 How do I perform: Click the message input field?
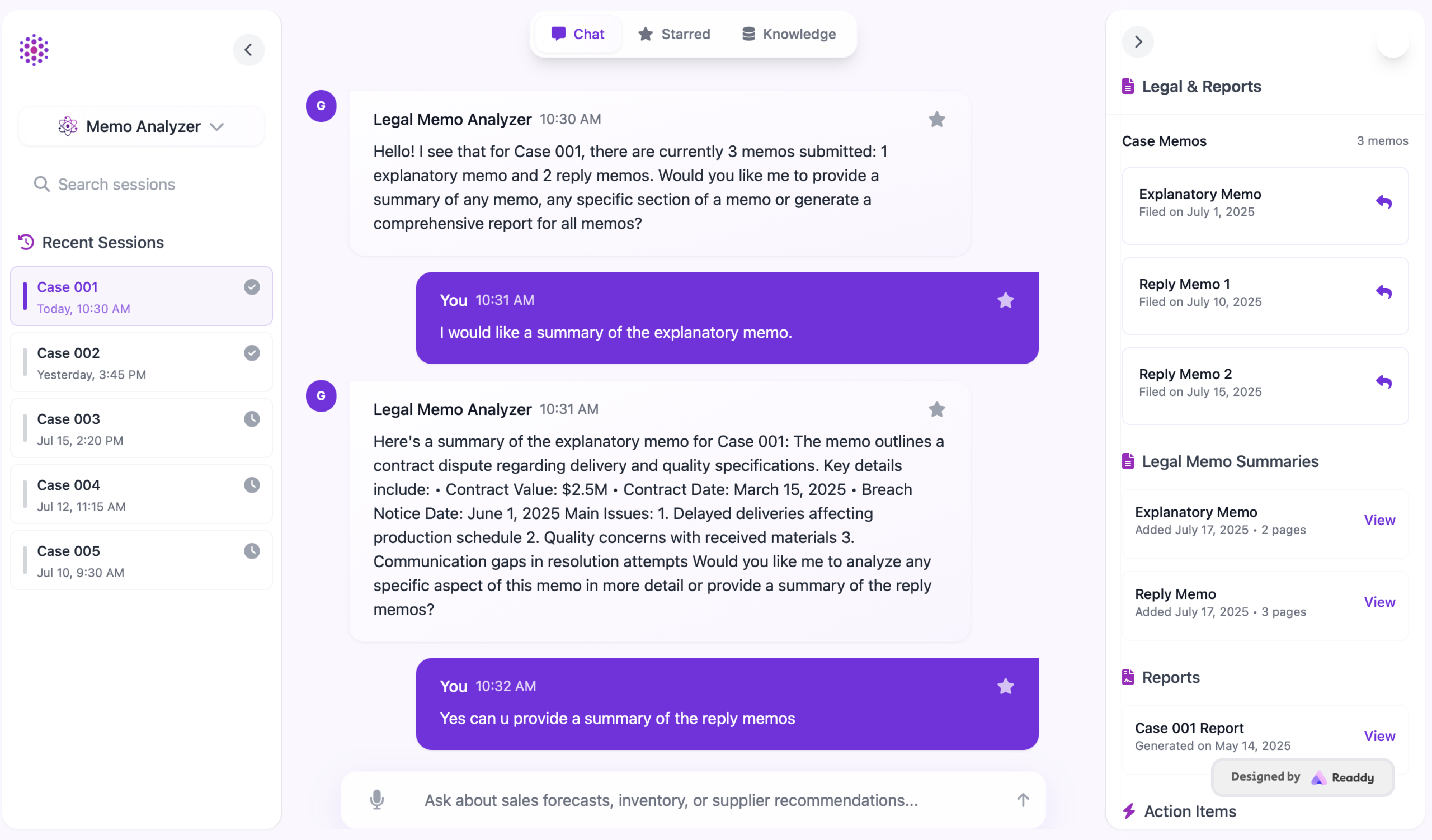(671, 800)
